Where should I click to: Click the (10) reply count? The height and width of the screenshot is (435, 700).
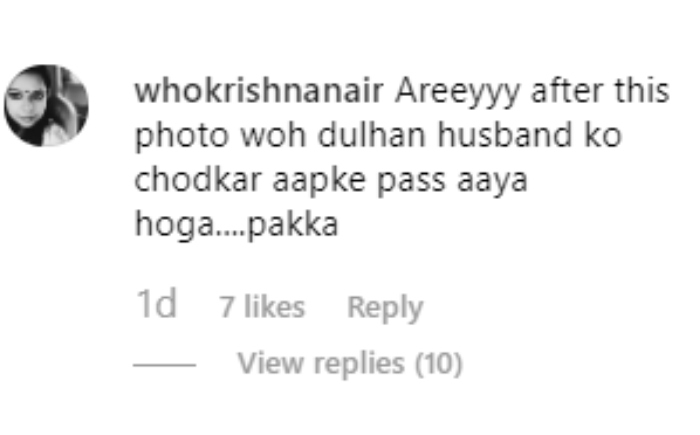click(x=439, y=364)
